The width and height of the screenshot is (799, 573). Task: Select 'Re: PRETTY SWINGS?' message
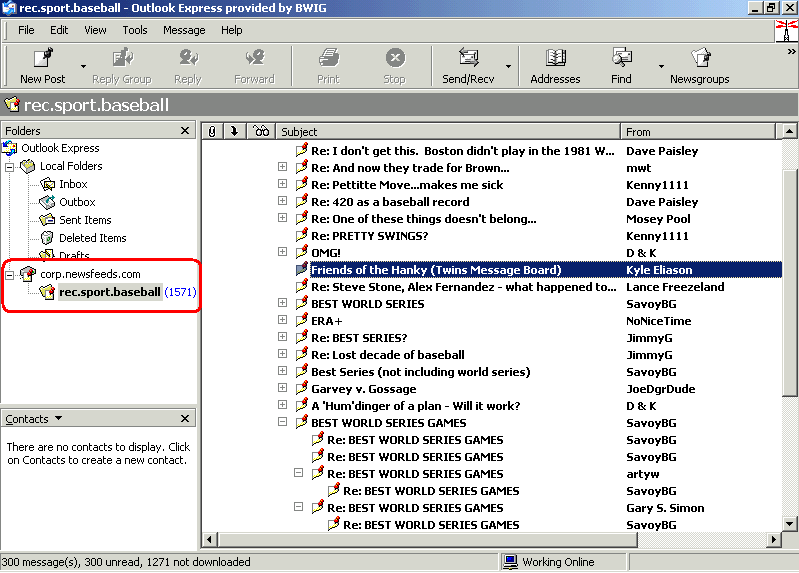tap(369, 236)
